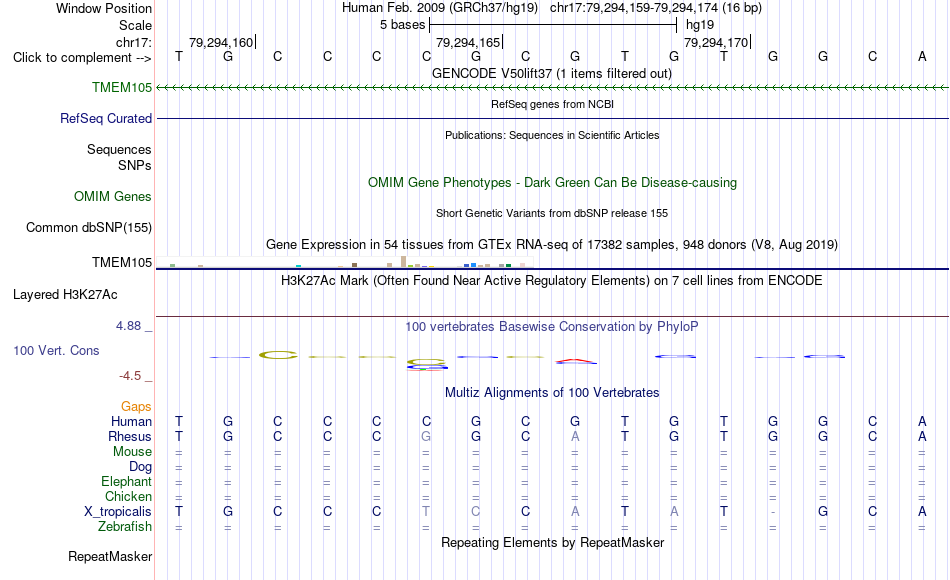
Task: Click the Layered H3K27Ac track label
Action: click(x=65, y=295)
